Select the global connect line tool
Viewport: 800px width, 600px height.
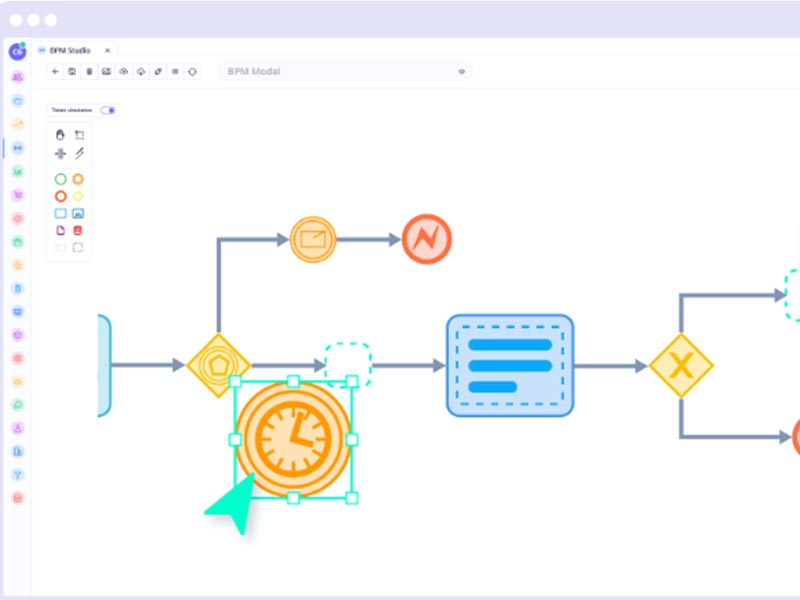click(x=79, y=153)
